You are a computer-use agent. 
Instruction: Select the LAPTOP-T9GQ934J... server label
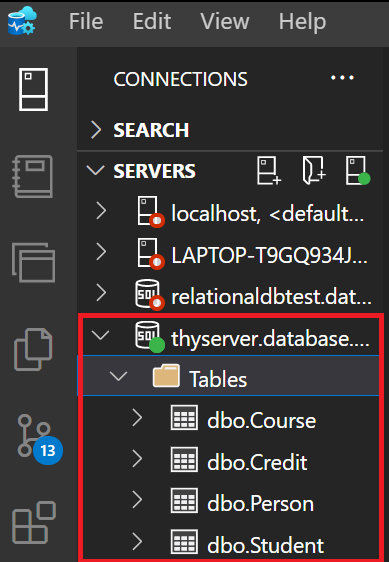tap(270, 256)
